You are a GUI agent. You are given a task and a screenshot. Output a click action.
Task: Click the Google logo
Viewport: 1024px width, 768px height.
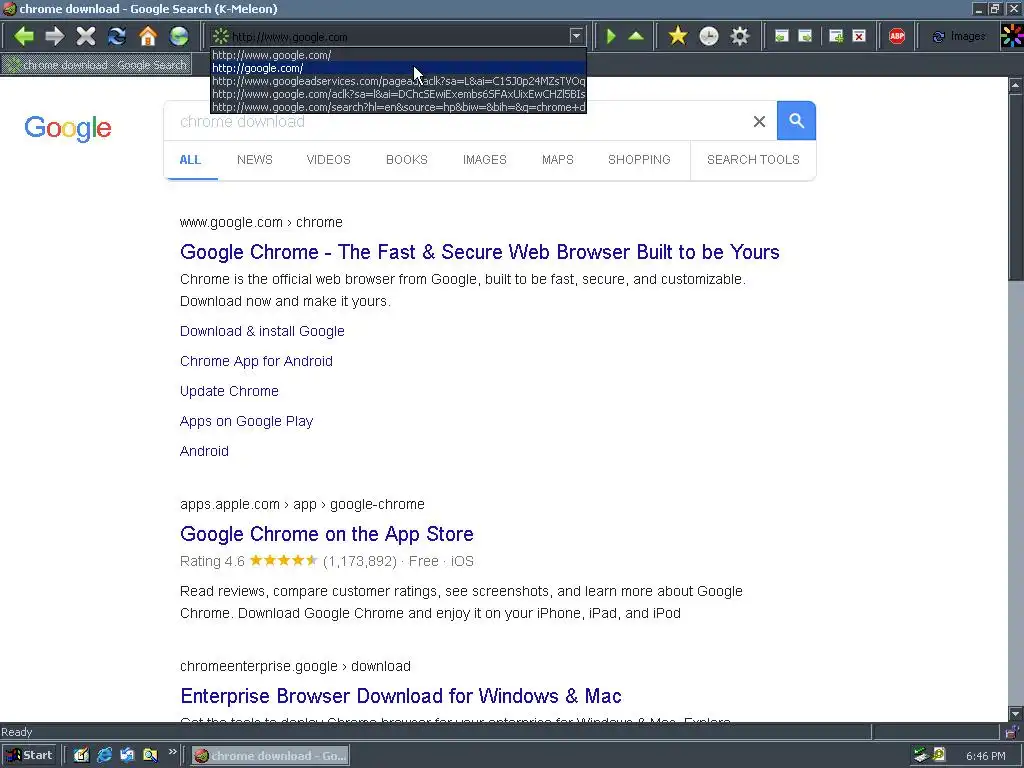[x=68, y=128]
